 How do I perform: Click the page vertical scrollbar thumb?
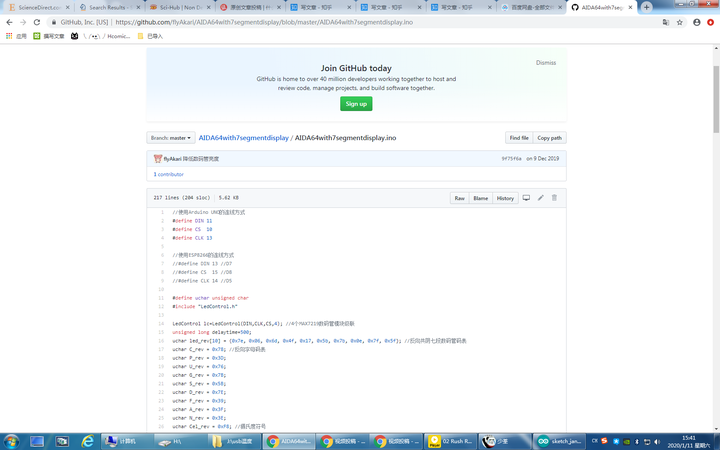pos(716,99)
